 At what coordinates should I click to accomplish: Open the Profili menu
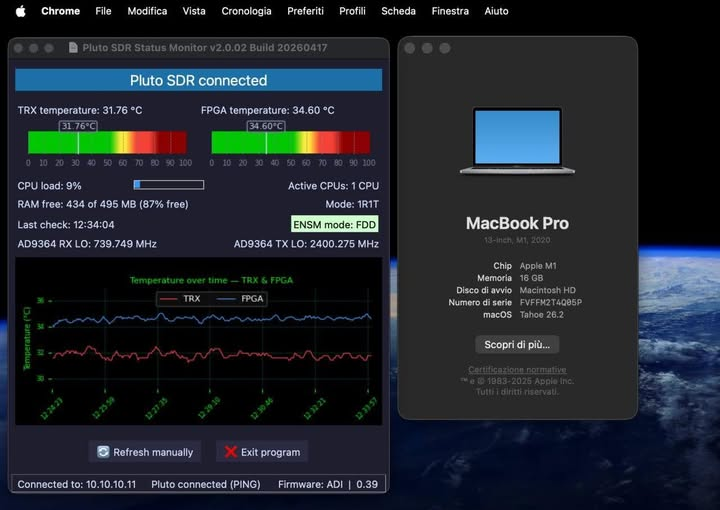pyautogui.click(x=352, y=11)
